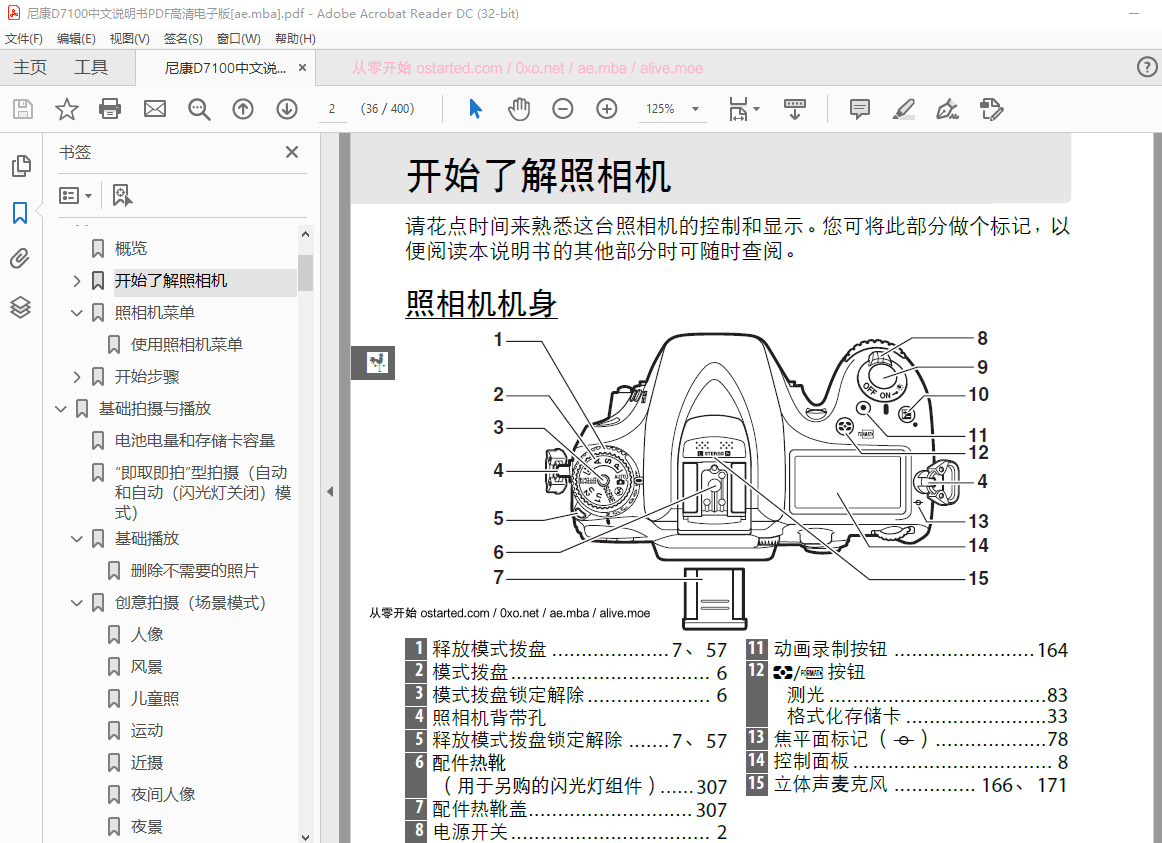Screen dimensions: 1162x843
Task: Switch to the 主页 tab
Action: (30, 67)
